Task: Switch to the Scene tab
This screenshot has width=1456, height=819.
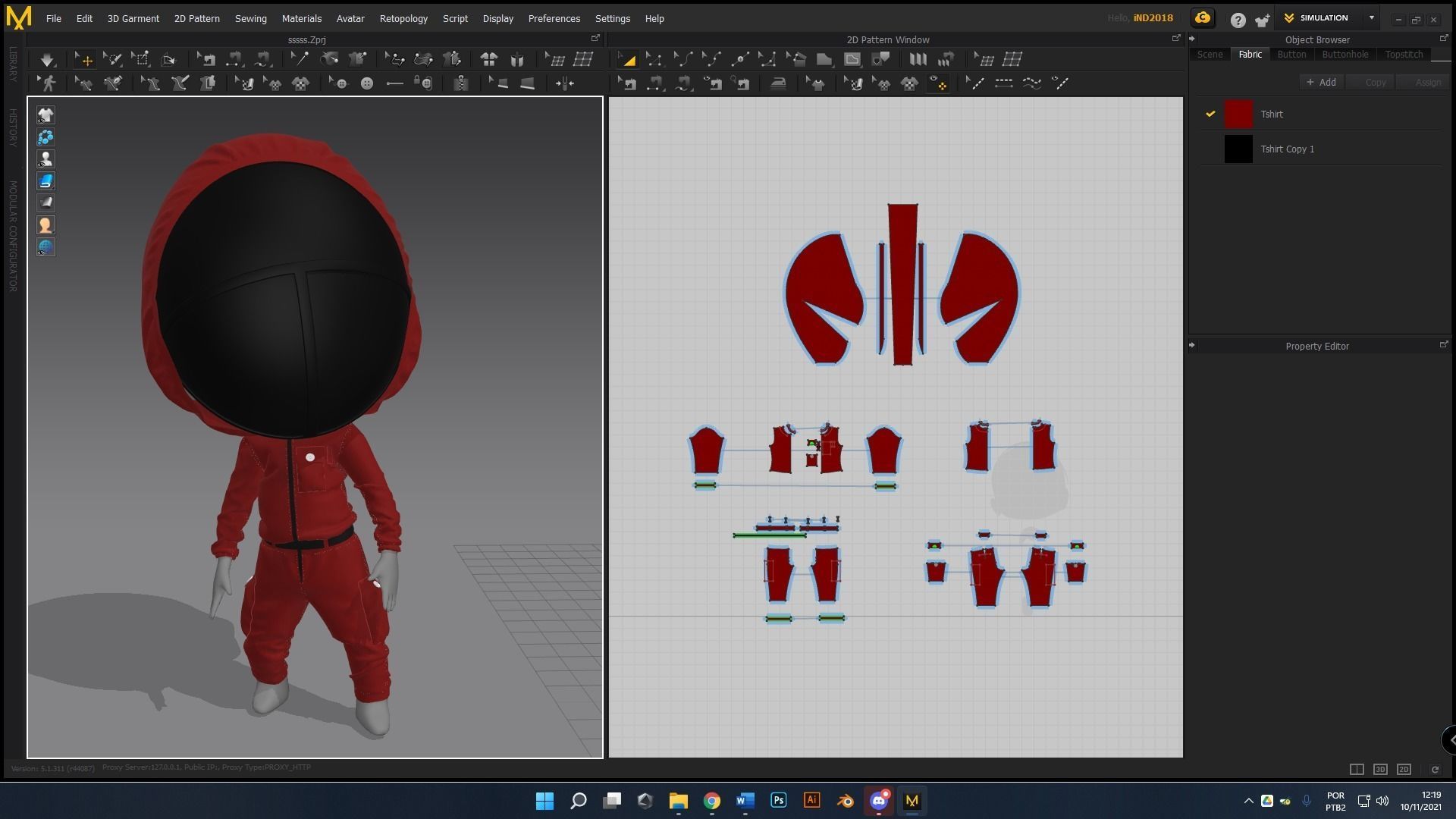Action: (x=1210, y=55)
